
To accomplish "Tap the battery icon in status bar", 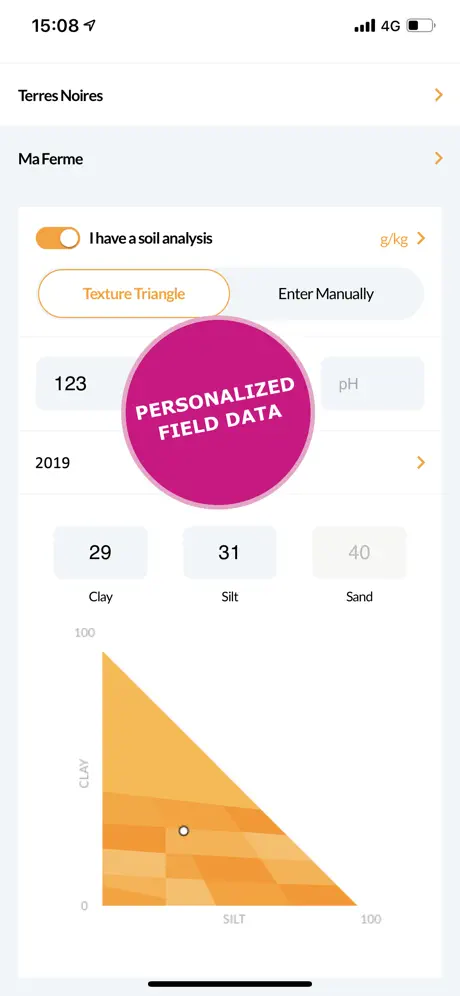I will 421,26.
